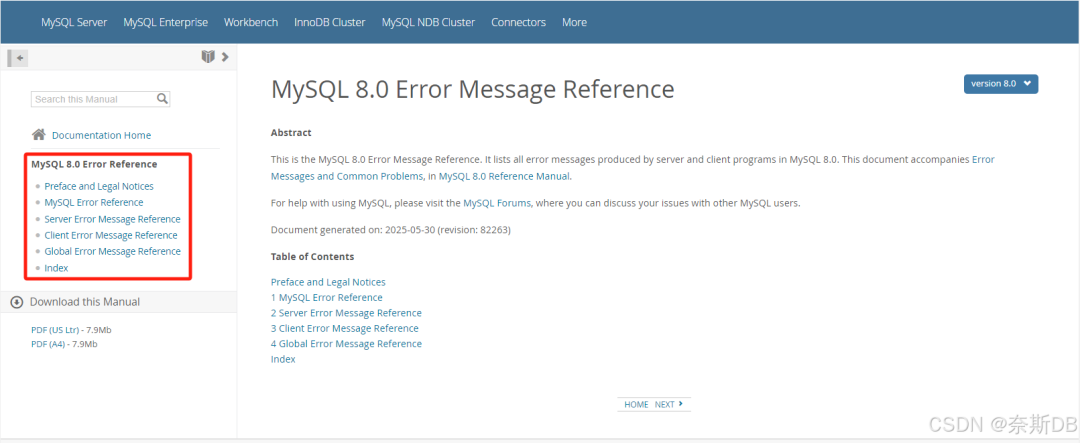This screenshot has height=443, width=1080.
Task: Open Workbench menu item
Action: (251, 22)
